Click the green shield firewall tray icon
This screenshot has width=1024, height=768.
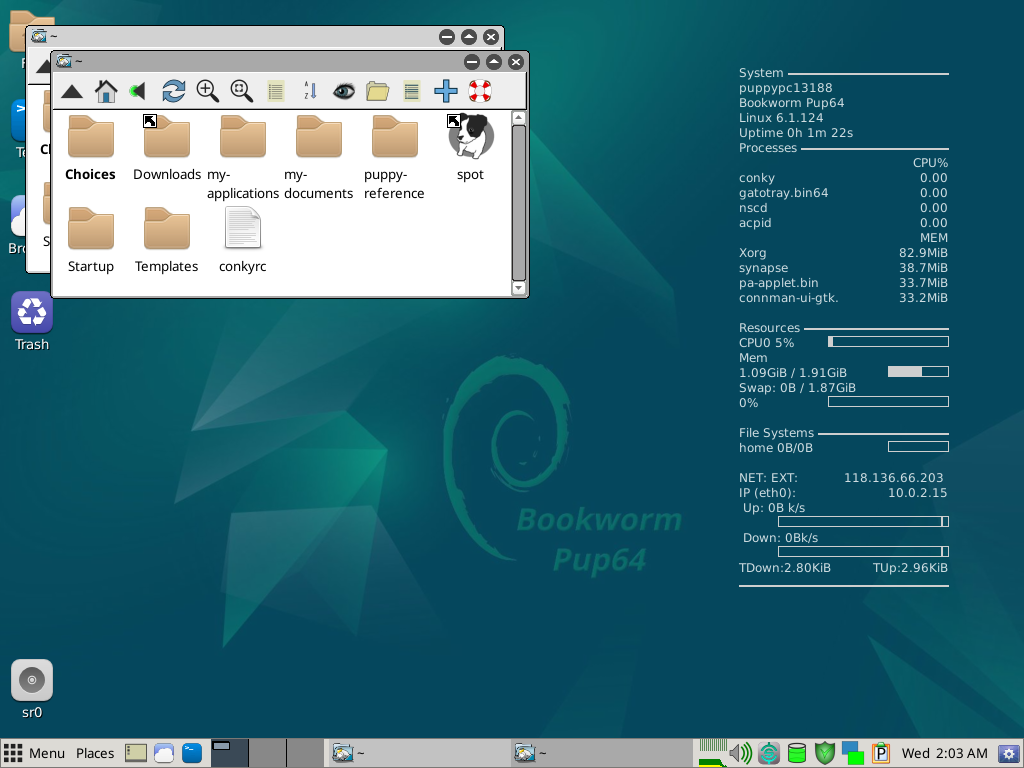coord(825,753)
